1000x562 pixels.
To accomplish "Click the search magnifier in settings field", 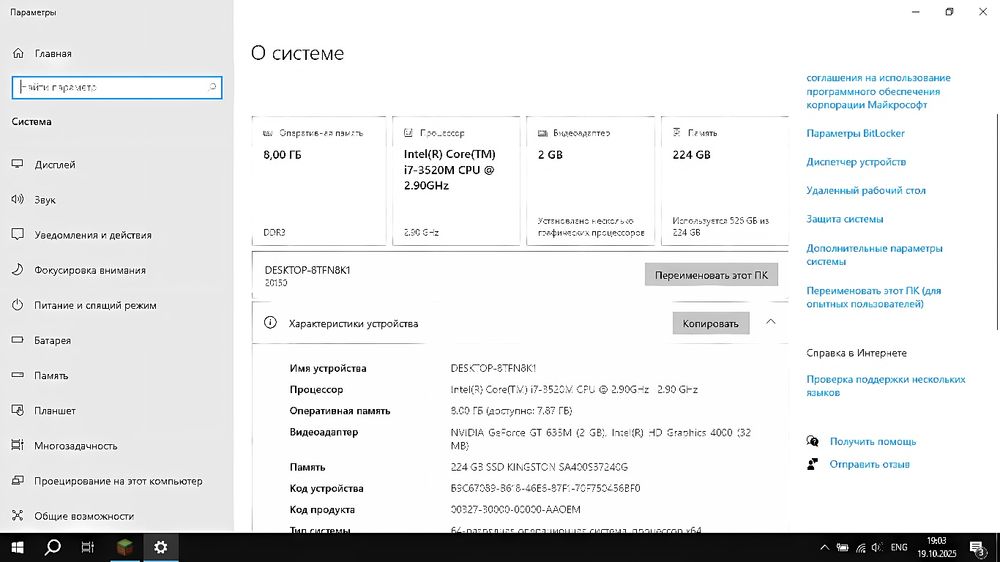I will pyautogui.click(x=212, y=87).
